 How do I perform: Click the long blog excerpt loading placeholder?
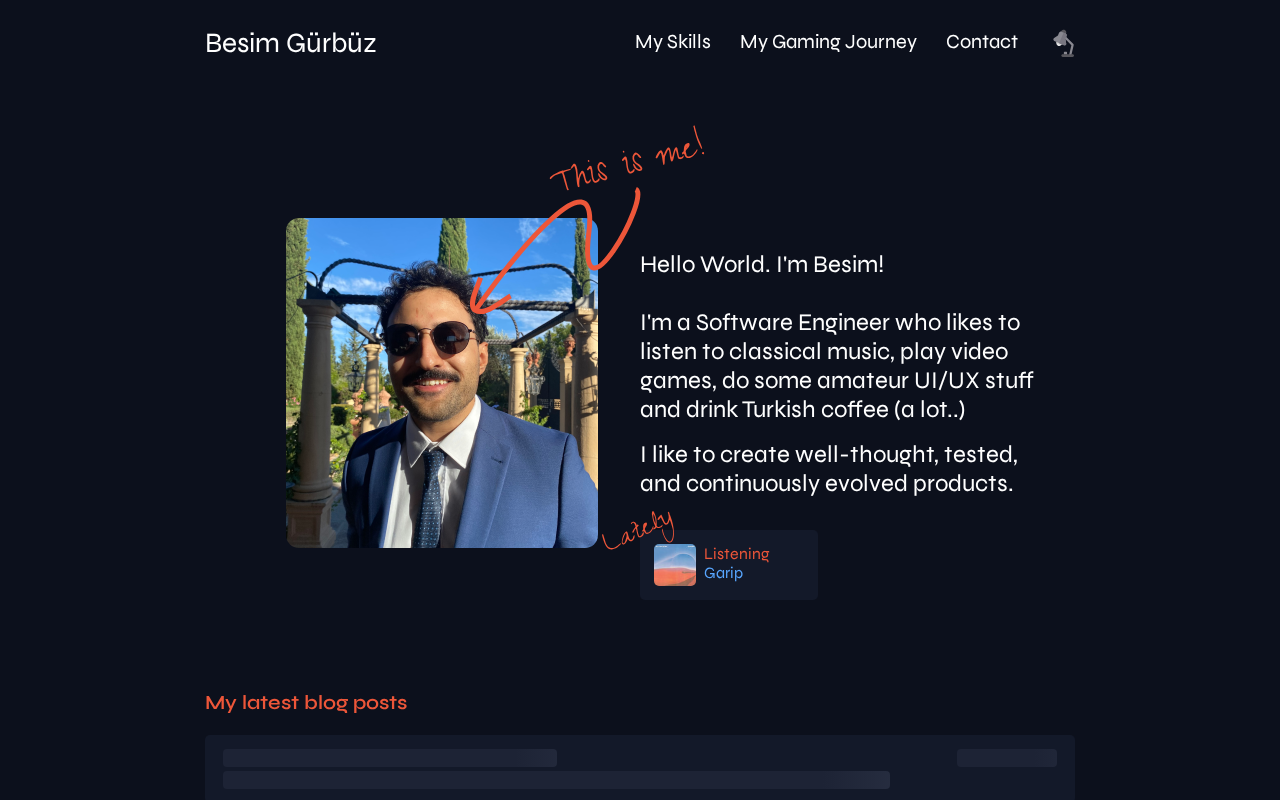(x=556, y=780)
